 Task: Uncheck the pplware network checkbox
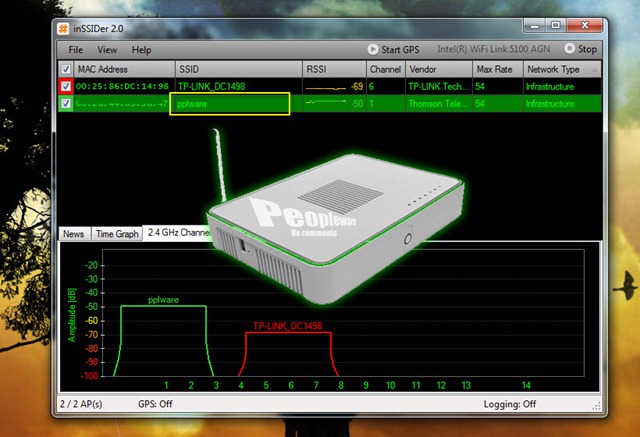click(x=66, y=103)
